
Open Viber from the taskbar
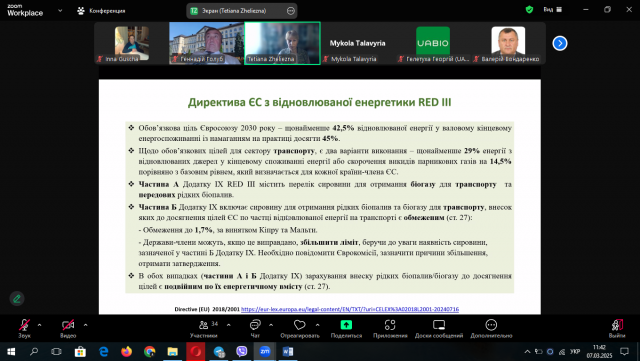[242, 351]
